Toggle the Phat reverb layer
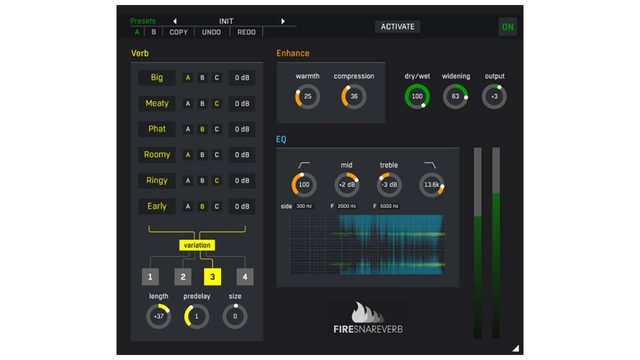This screenshot has height=360, width=640. click(157, 129)
